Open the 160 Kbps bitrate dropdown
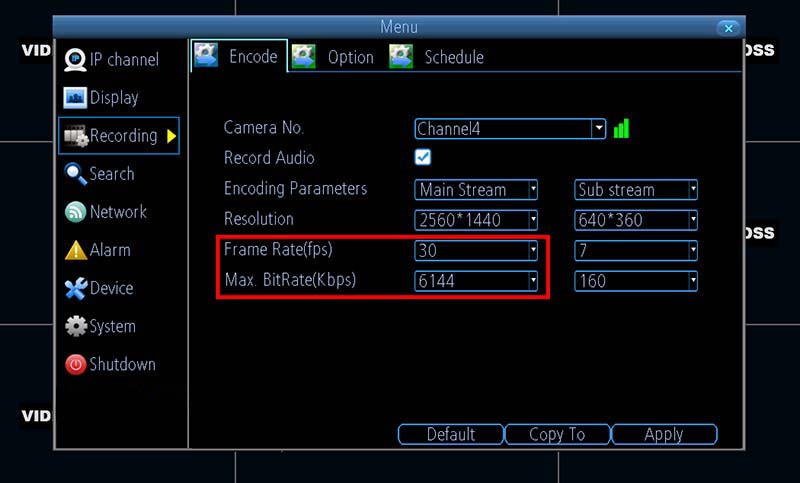This screenshot has width=800, height=483. tap(636, 281)
